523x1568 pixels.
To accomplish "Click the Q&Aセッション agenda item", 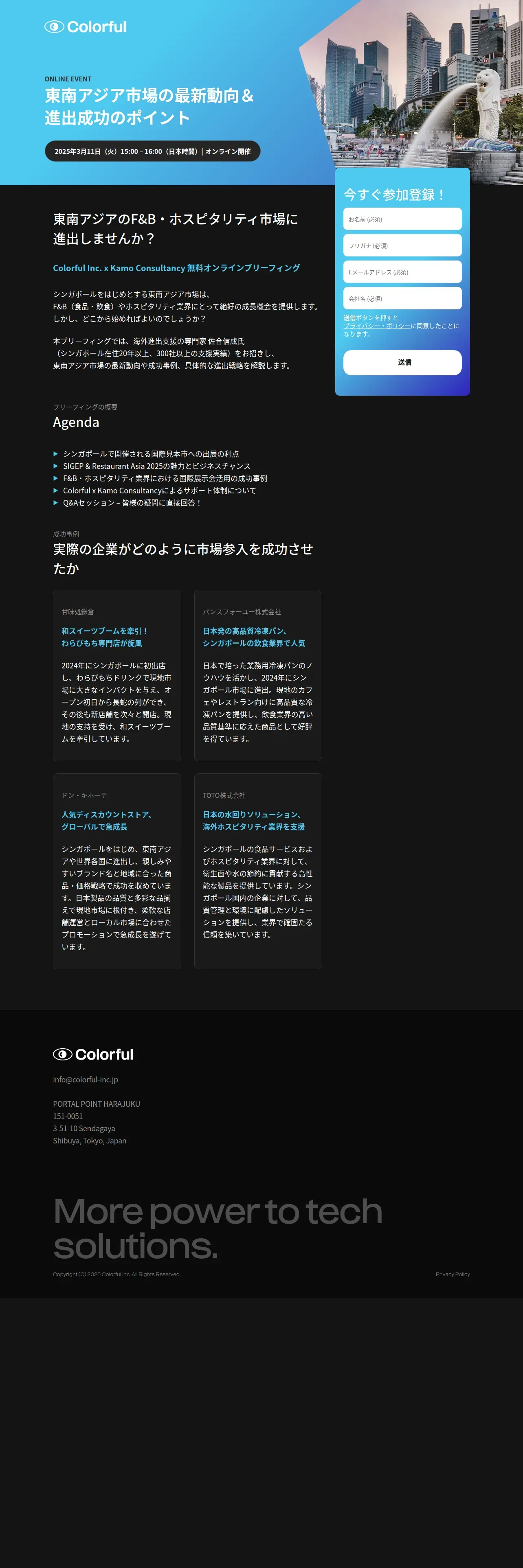I will click(x=132, y=503).
